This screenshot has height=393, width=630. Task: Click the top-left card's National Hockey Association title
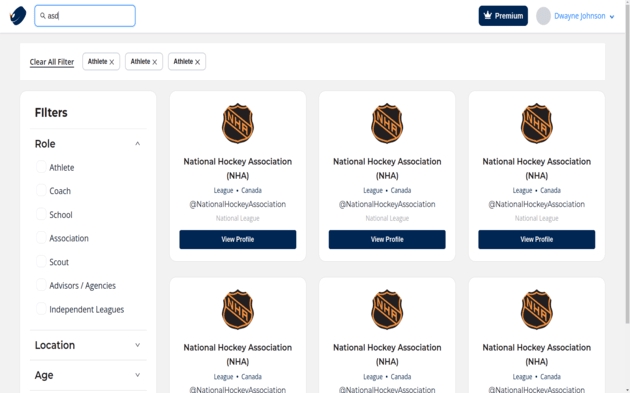tap(237, 168)
